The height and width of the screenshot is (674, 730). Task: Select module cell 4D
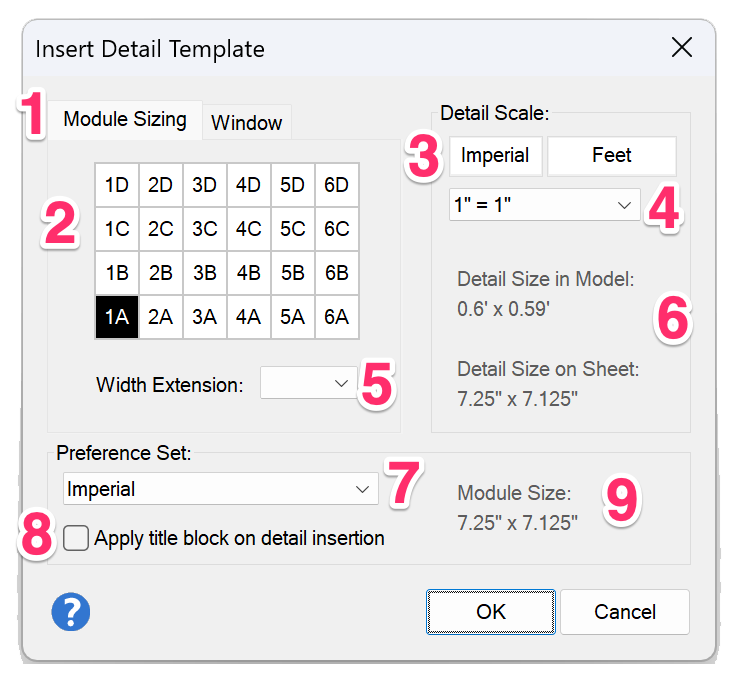pos(249,185)
